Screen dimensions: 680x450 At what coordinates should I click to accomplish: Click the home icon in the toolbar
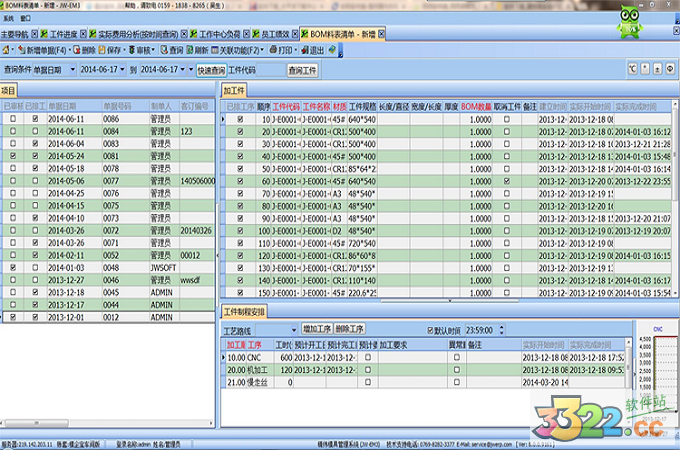[x=6, y=50]
